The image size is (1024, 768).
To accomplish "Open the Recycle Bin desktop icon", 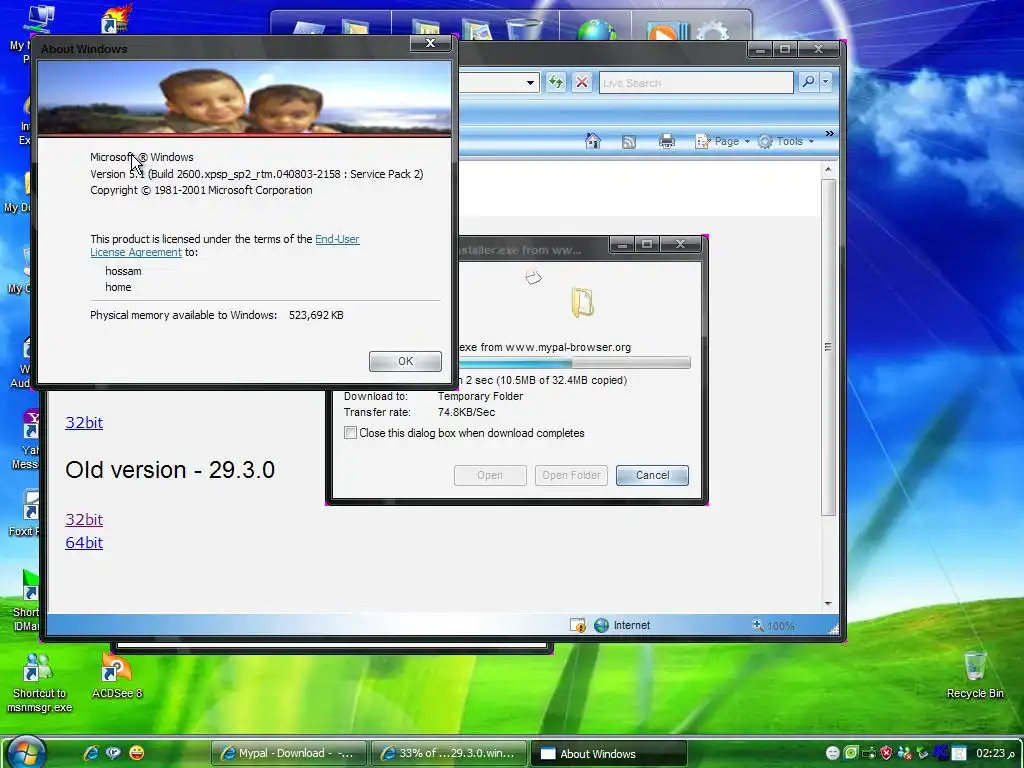I will (x=975, y=675).
